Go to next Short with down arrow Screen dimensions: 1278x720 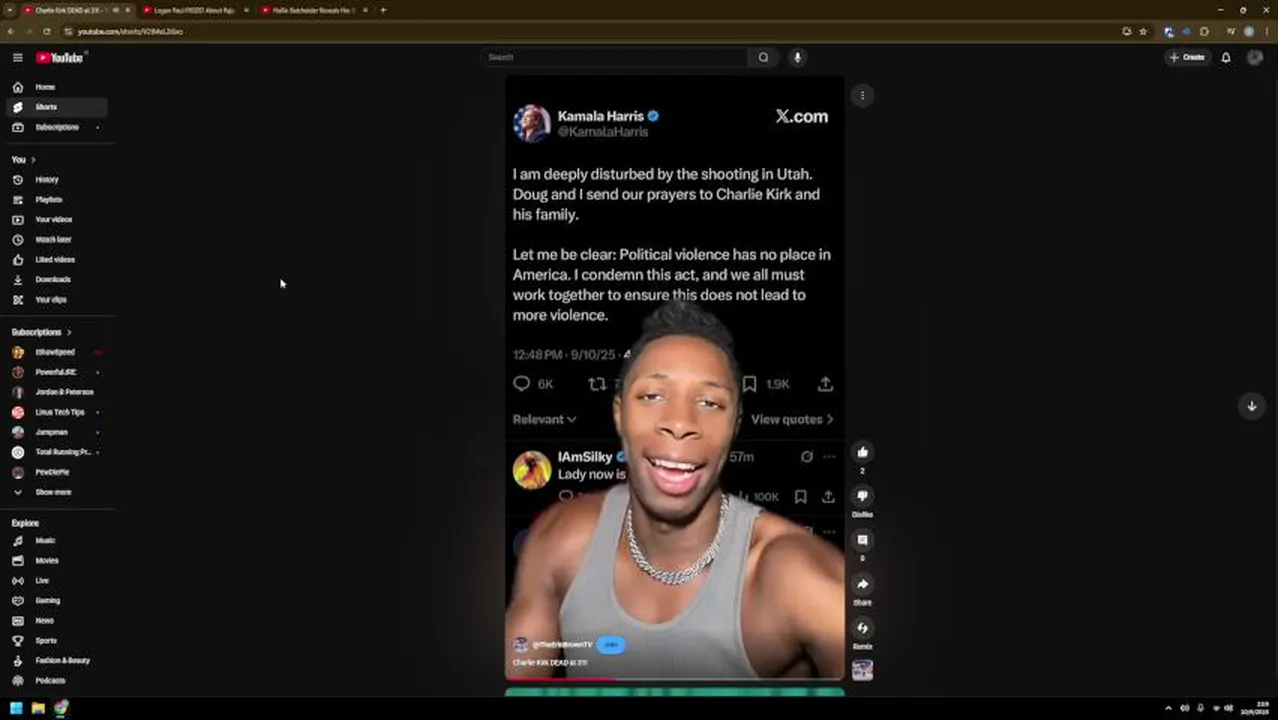(1251, 406)
